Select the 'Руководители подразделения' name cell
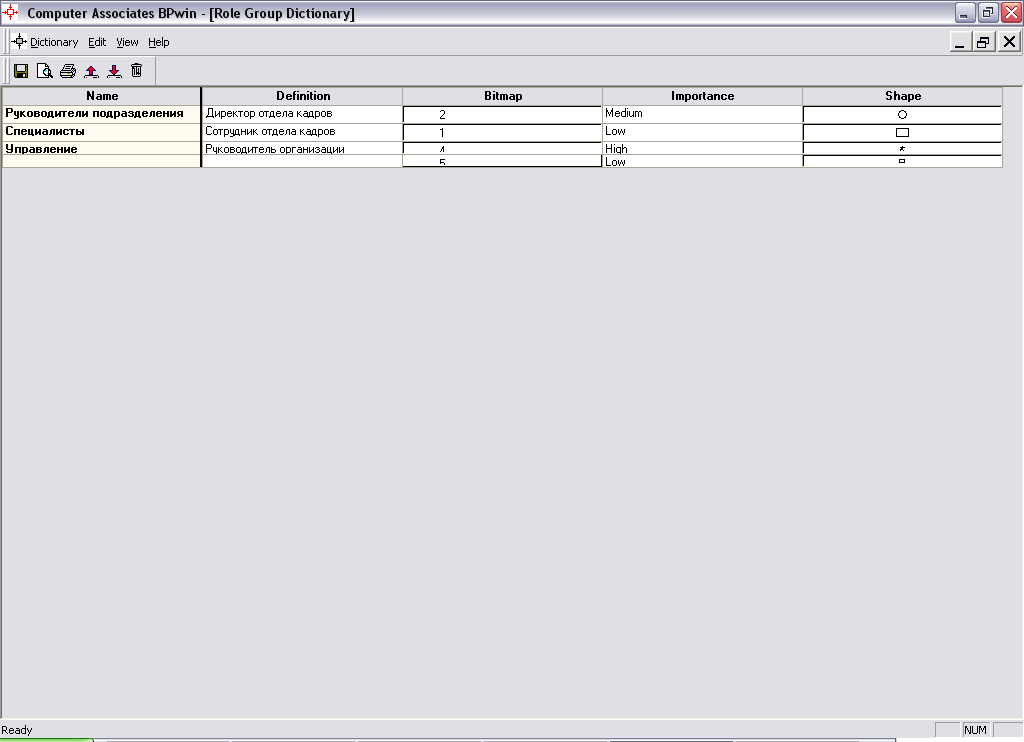Image resolution: width=1024 pixels, height=742 pixels. pyautogui.click(x=102, y=114)
